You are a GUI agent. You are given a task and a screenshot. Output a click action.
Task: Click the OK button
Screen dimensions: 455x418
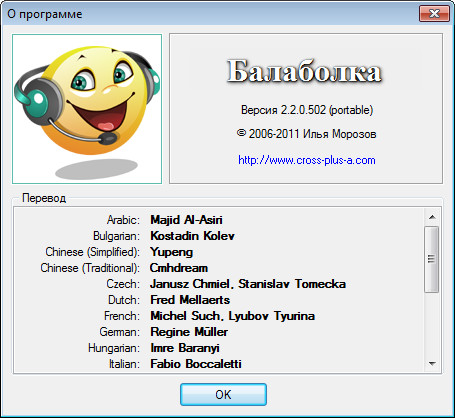223,395
